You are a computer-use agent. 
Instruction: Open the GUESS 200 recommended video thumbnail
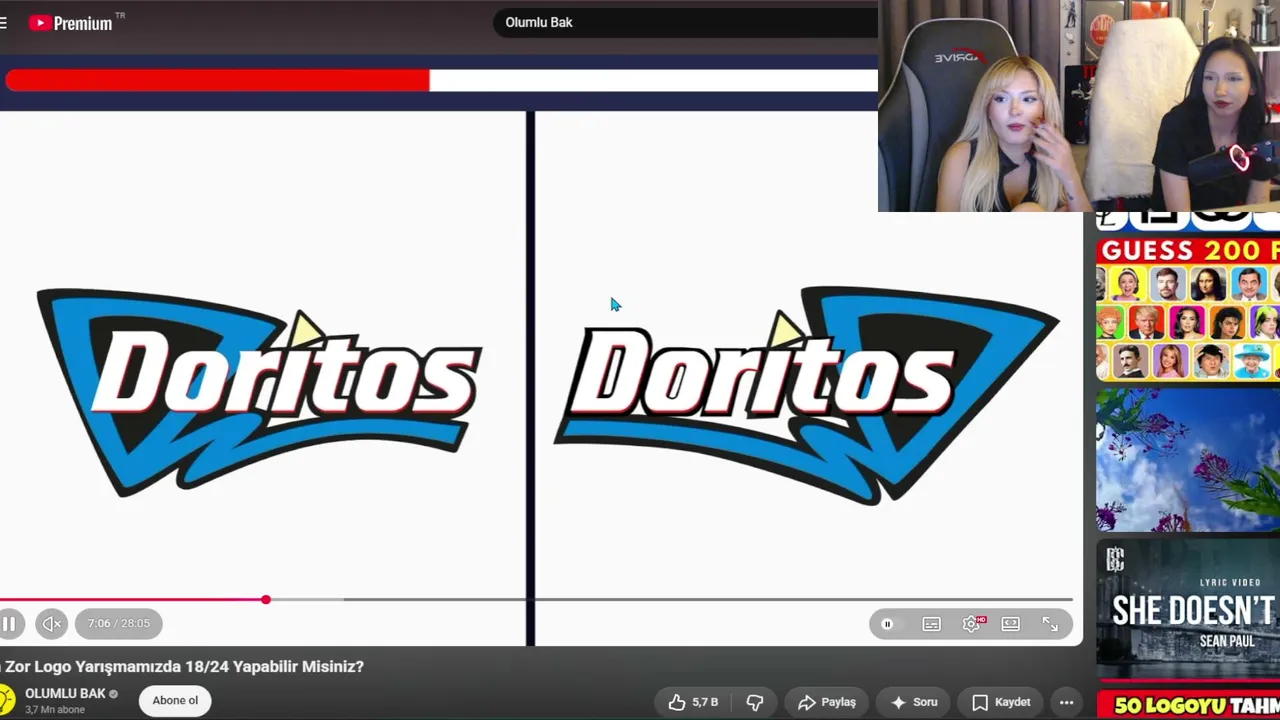pyautogui.click(x=1188, y=309)
